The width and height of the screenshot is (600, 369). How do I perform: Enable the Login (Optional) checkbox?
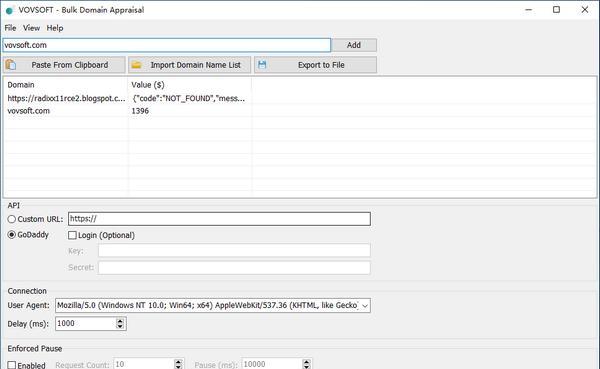click(x=72, y=235)
